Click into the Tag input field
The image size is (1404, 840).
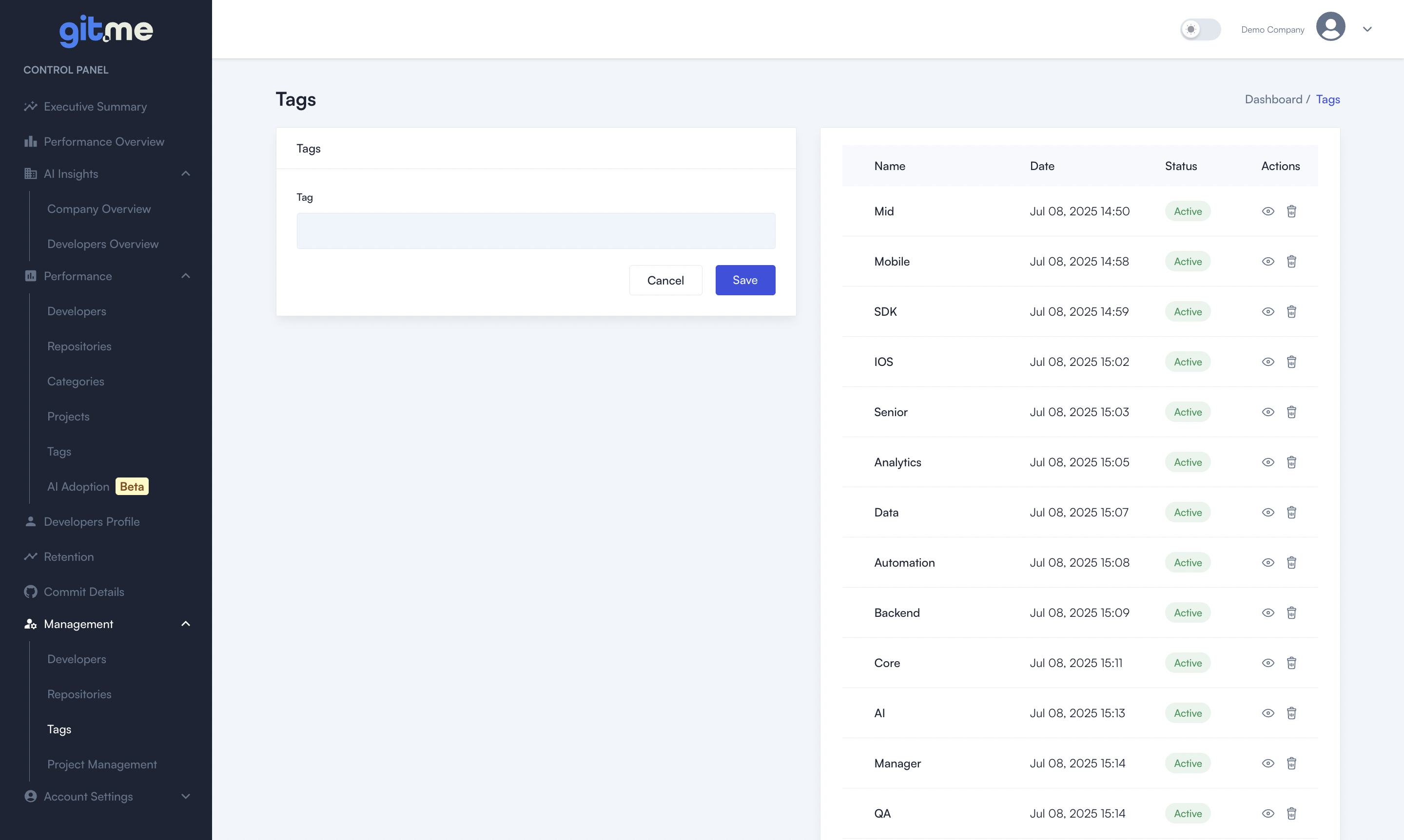click(536, 231)
